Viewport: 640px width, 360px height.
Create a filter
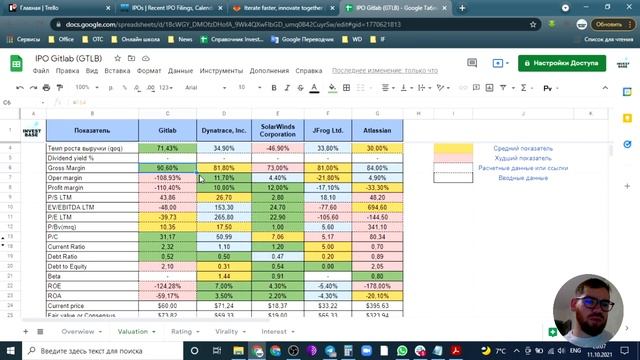pyautogui.click(x=503, y=88)
